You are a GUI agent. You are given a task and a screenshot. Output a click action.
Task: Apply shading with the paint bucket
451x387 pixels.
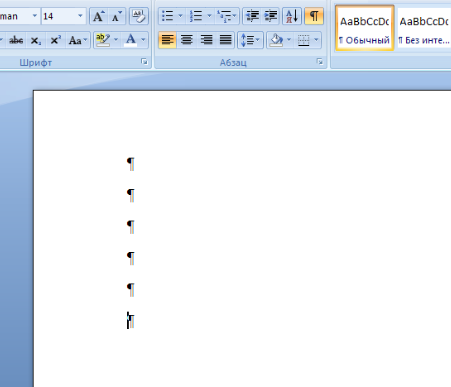pyautogui.click(x=276, y=40)
